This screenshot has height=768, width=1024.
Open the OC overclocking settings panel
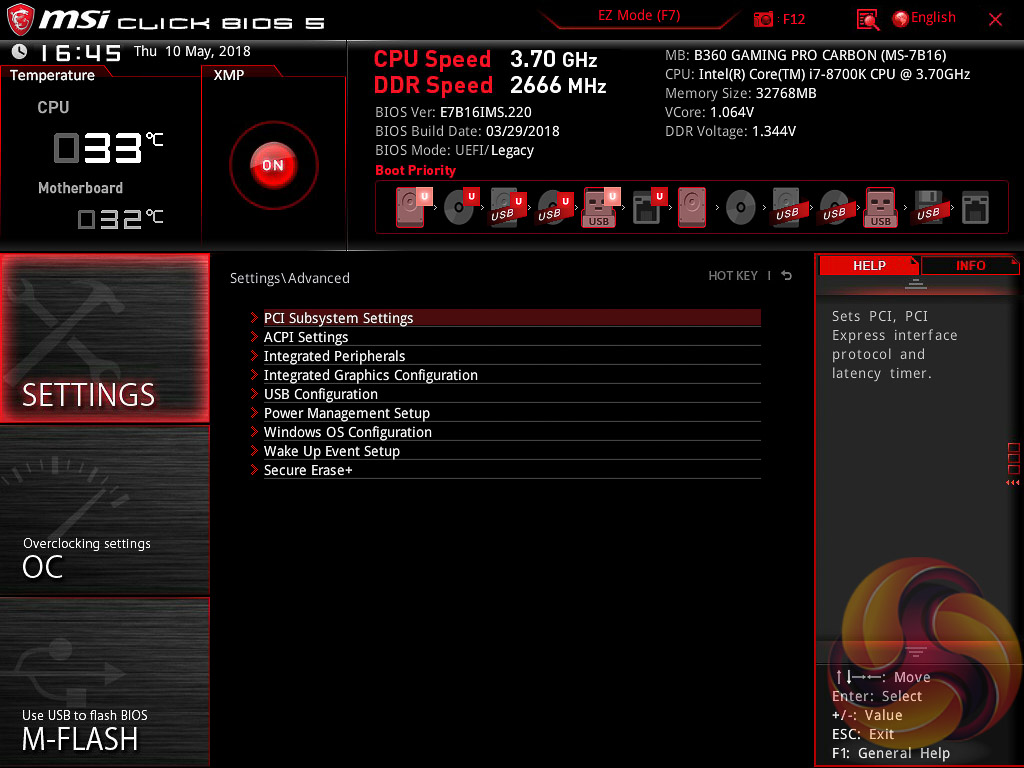[104, 510]
